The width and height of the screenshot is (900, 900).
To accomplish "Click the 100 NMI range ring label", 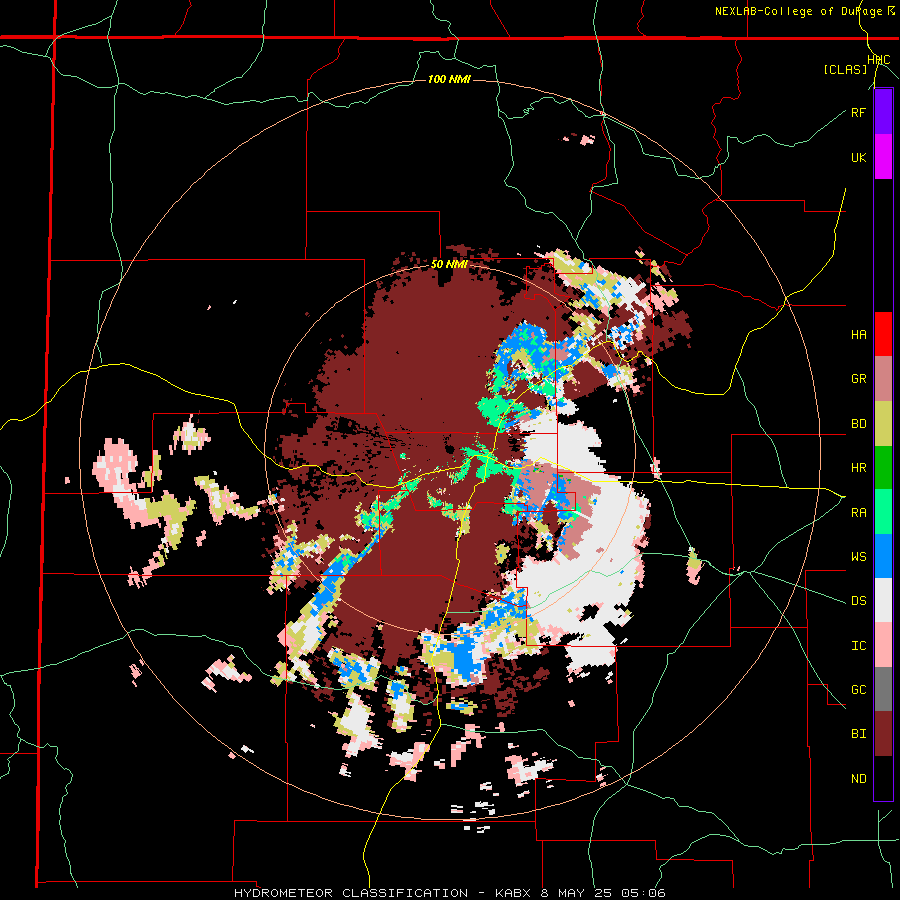I will click(x=449, y=79).
